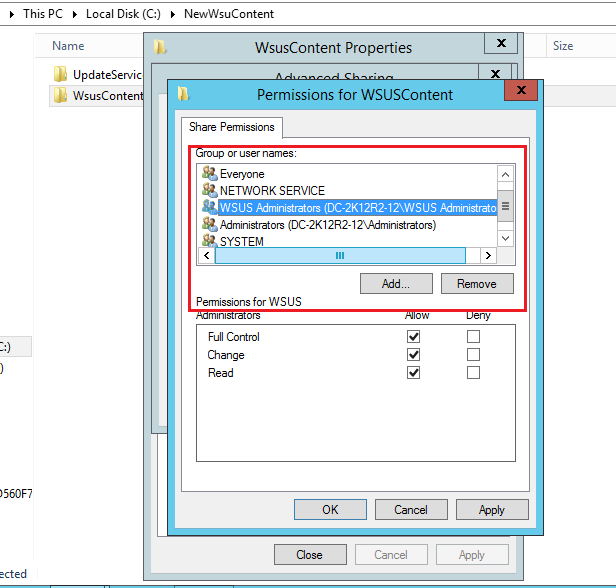Toggle the Allow Read checkbox
This screenshot has width=616, height=588.
click(x=413, y=372)
